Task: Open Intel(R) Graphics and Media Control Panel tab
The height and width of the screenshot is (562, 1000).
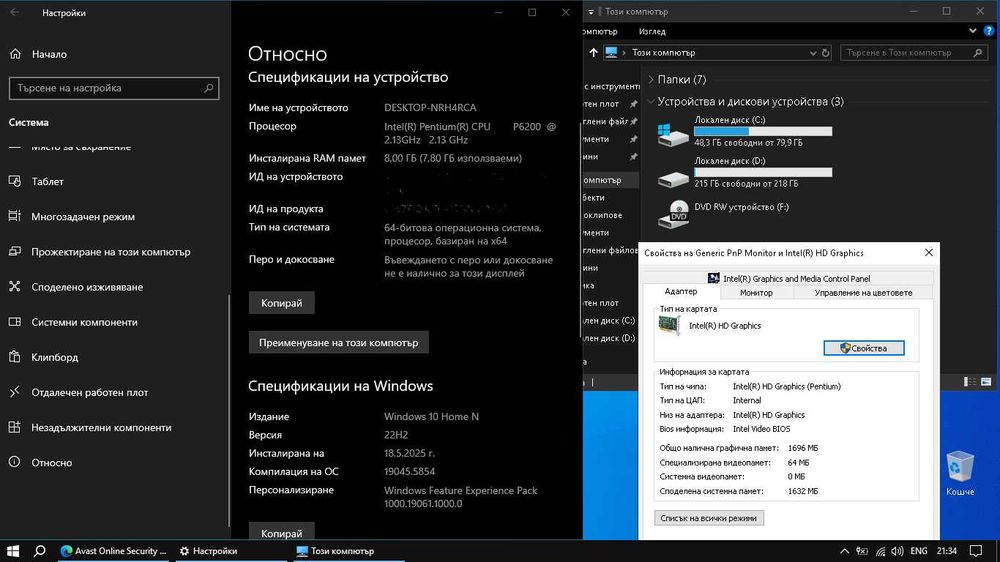Action: [788, 278]
